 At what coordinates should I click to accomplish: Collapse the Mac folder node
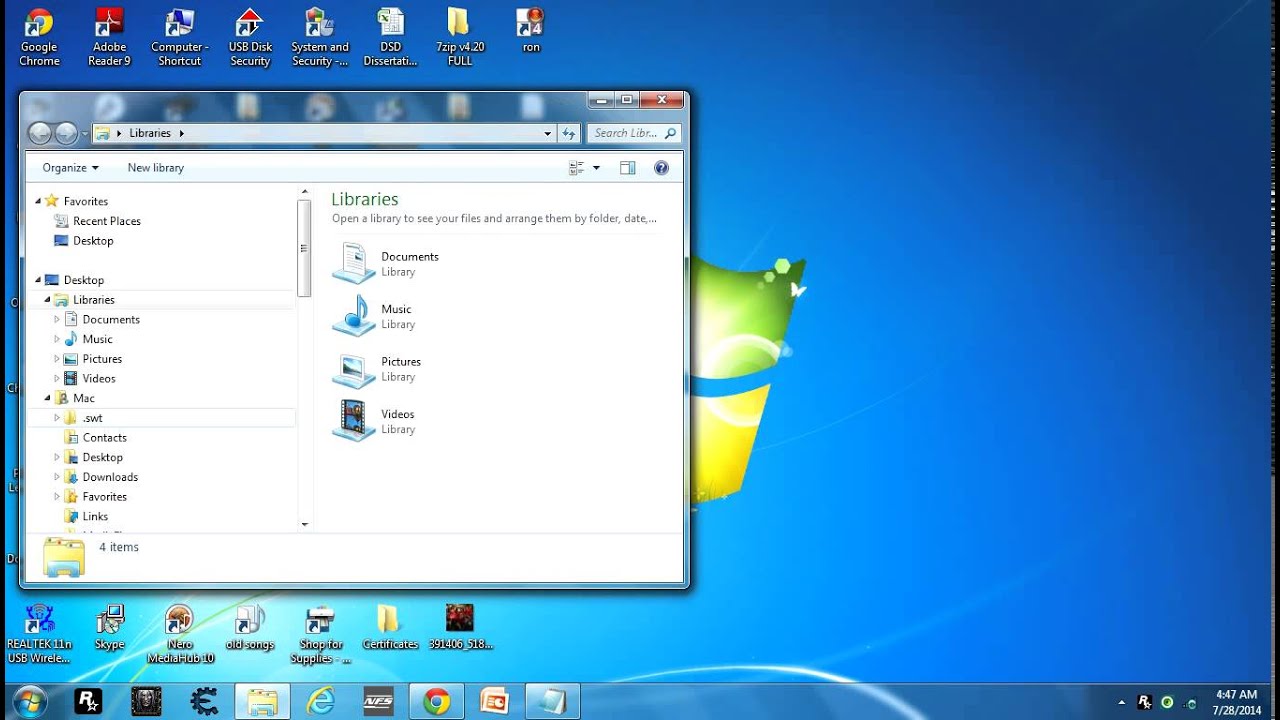tap(46, 397)
